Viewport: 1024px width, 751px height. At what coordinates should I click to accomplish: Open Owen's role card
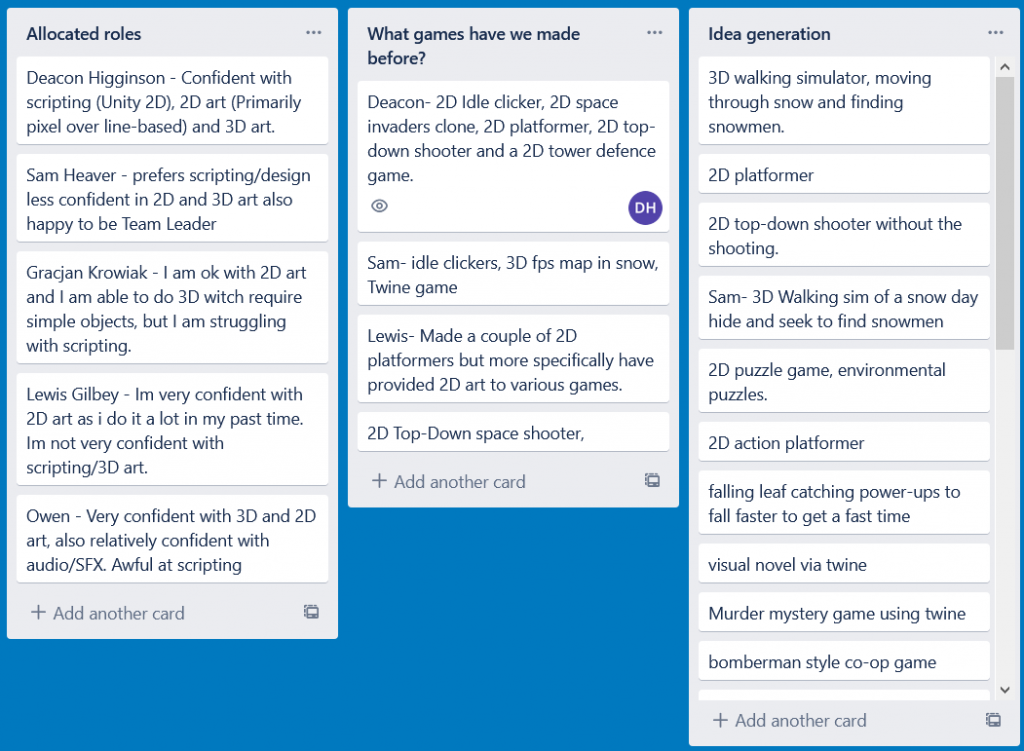click(x=172, y=540)
